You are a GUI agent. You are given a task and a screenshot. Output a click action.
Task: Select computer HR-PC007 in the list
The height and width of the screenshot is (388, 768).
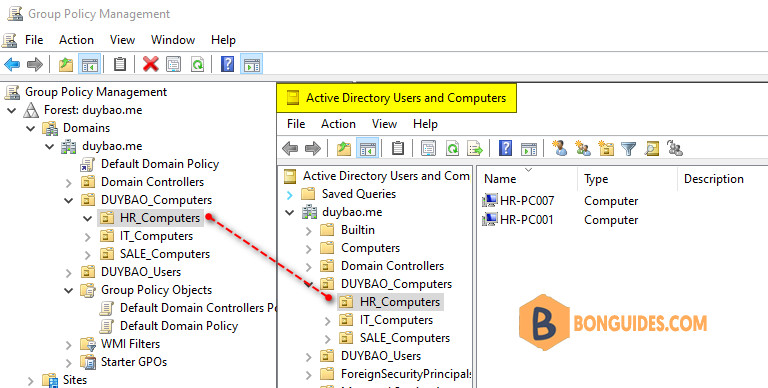click(518, 201)
